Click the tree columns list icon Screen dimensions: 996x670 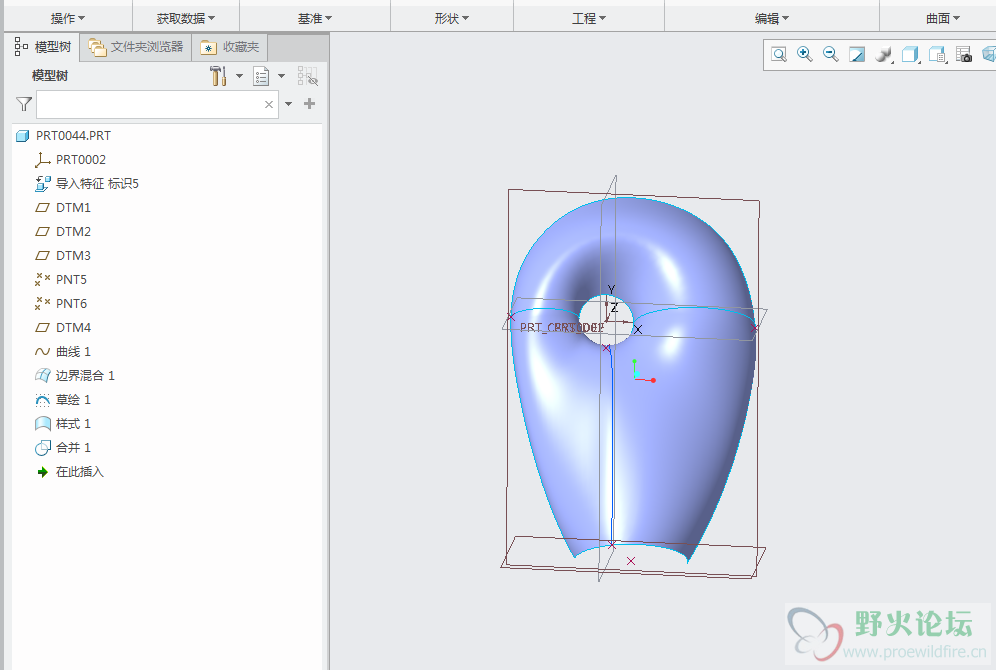(261, 76)
